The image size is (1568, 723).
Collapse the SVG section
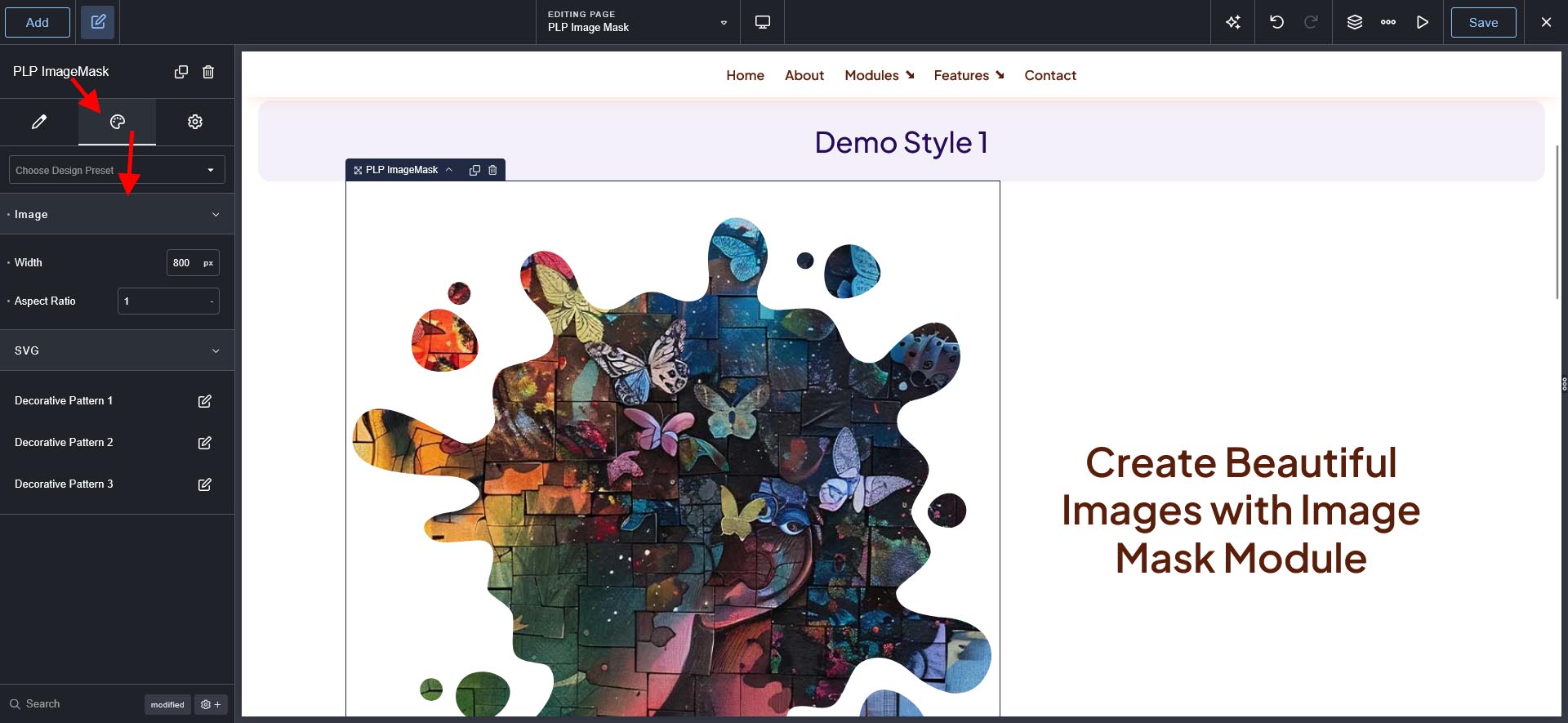[x=117, y=350]
